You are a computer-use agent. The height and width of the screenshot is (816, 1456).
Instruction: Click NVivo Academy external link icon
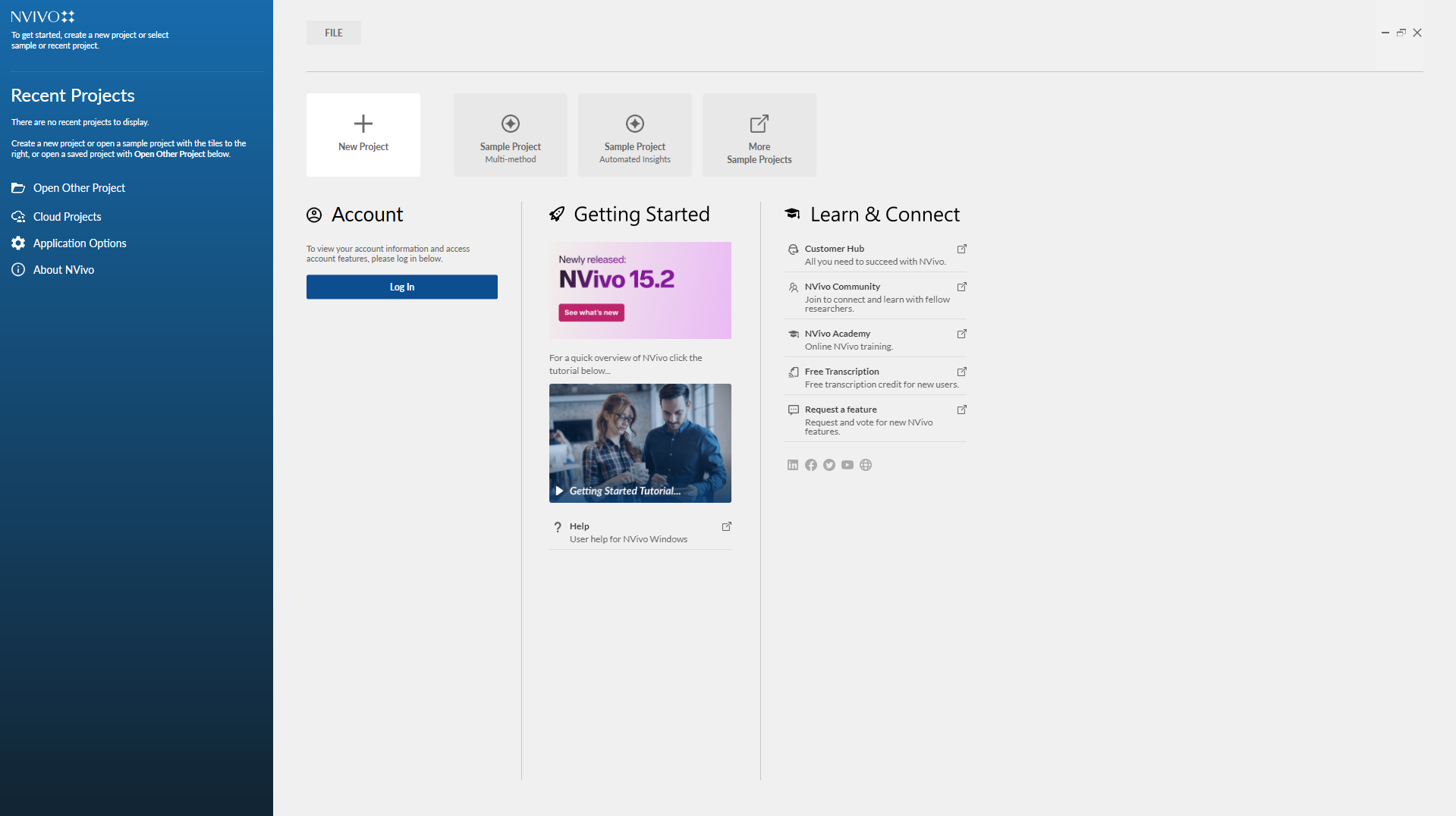coord(961,334)
